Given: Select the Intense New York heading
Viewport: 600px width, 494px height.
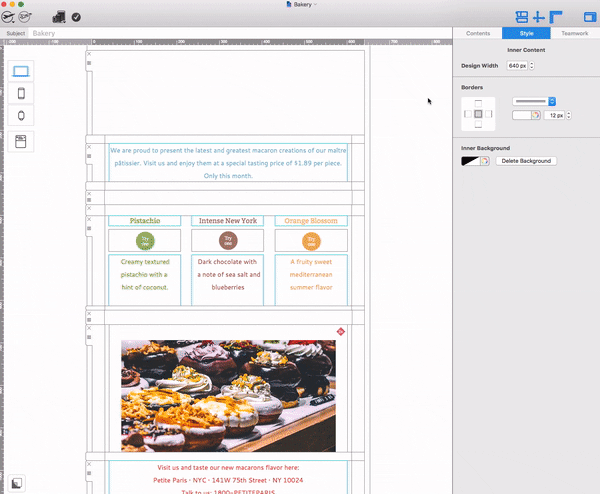Looking at the screenshot, I should 228,221.
